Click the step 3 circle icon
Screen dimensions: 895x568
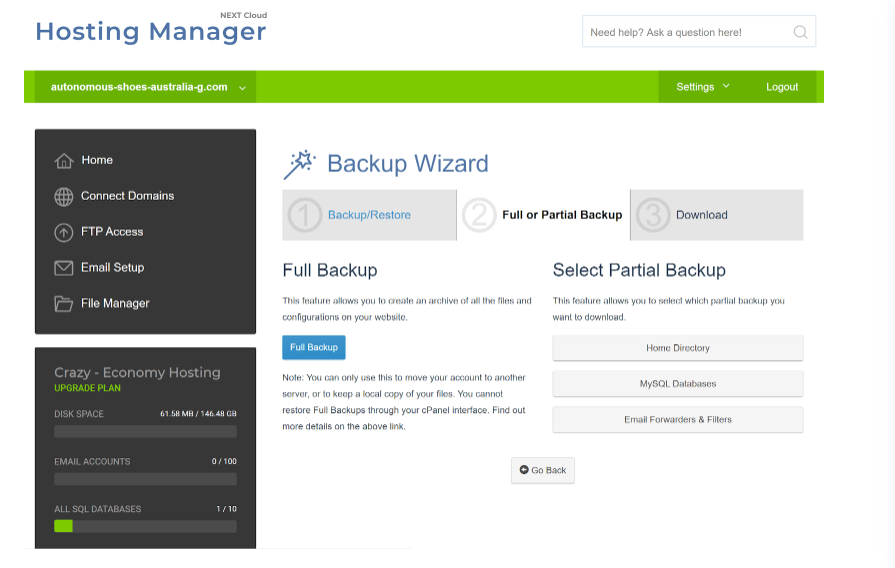pos(653,215)
